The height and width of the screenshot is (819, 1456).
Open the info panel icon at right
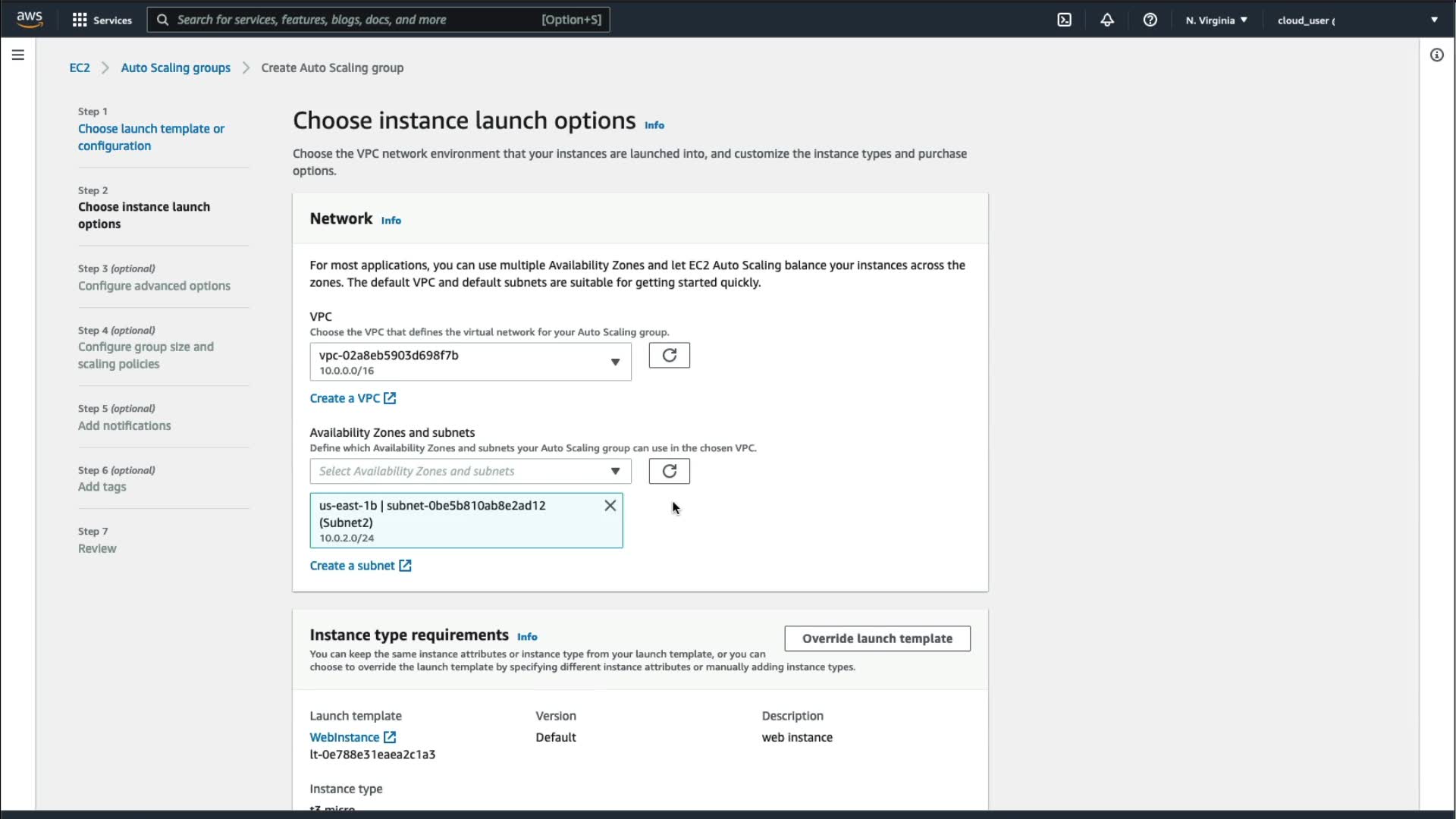point(1436,55)
